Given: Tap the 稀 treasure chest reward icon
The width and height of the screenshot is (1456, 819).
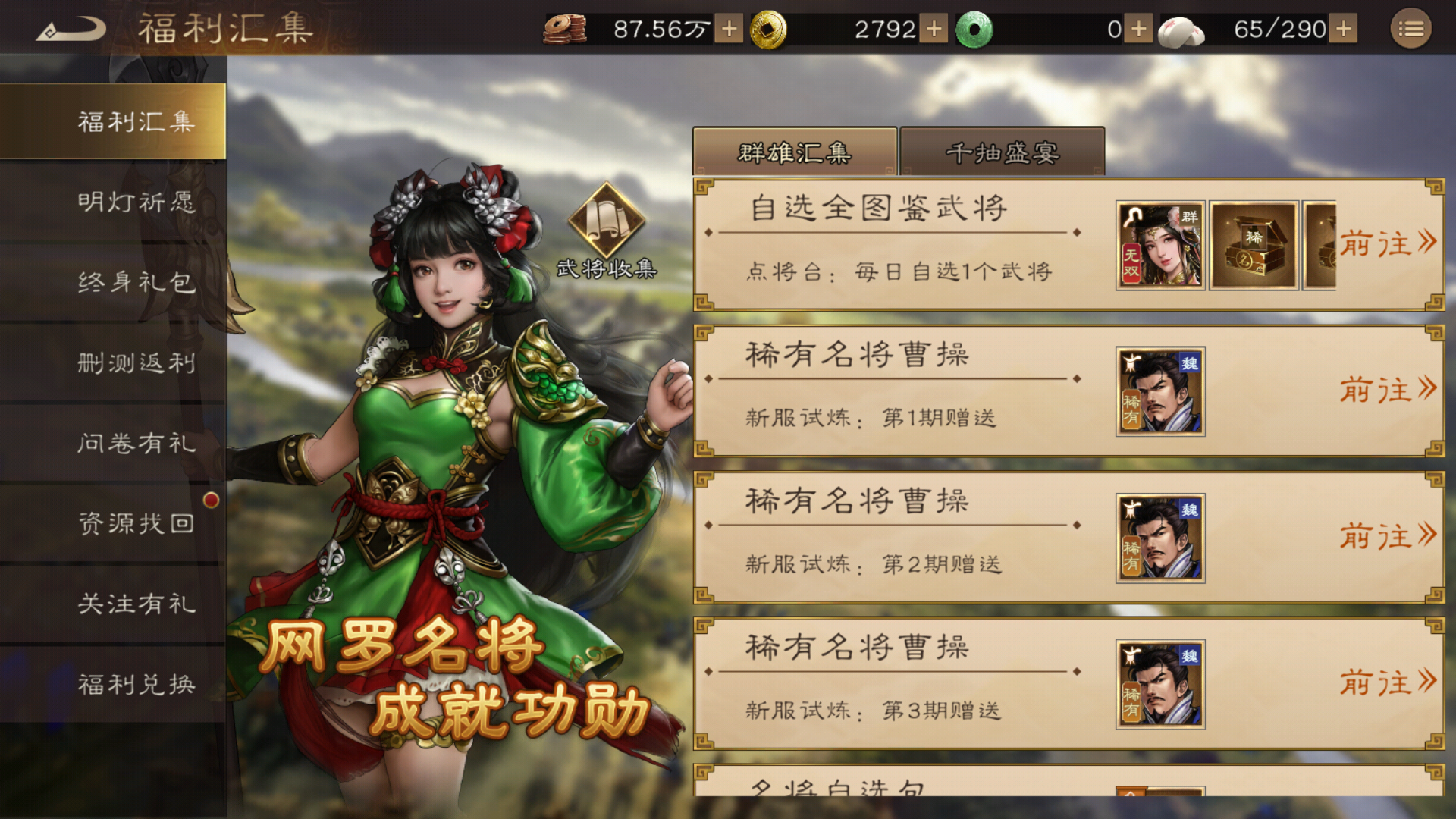Looking at the screenshot, I should point(1254,246).
